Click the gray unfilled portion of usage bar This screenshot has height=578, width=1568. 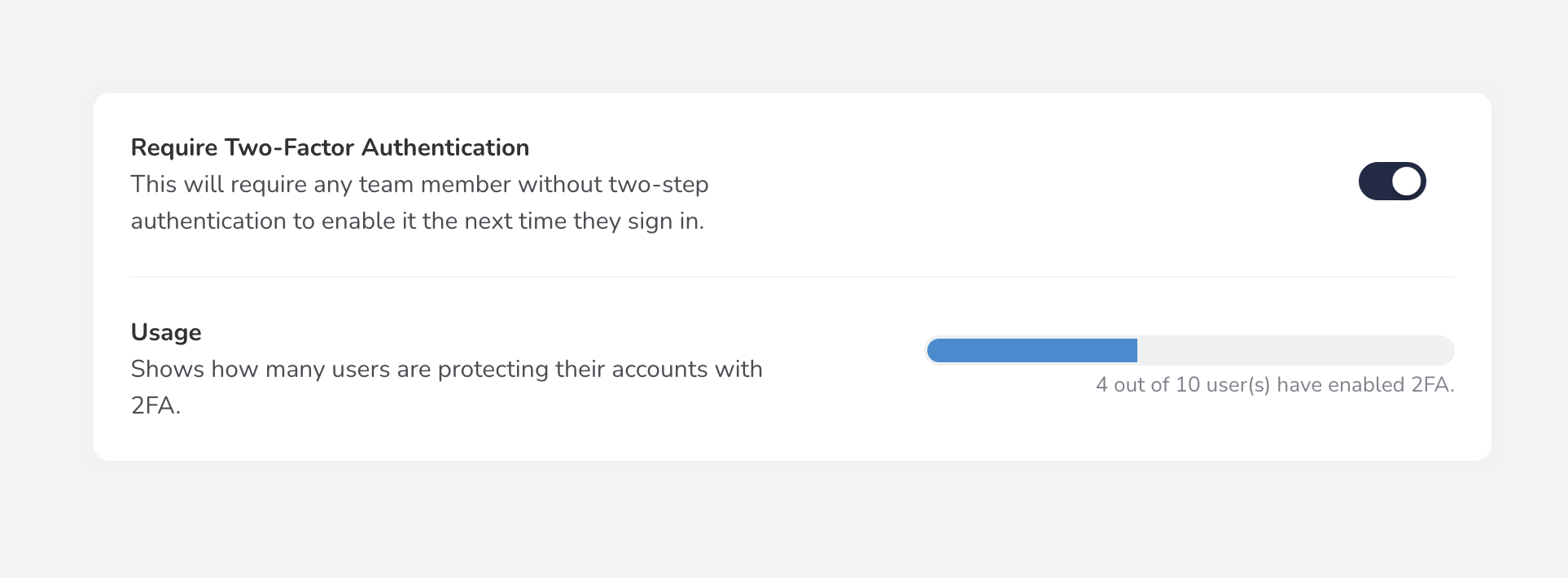[x=1294, y=351]
